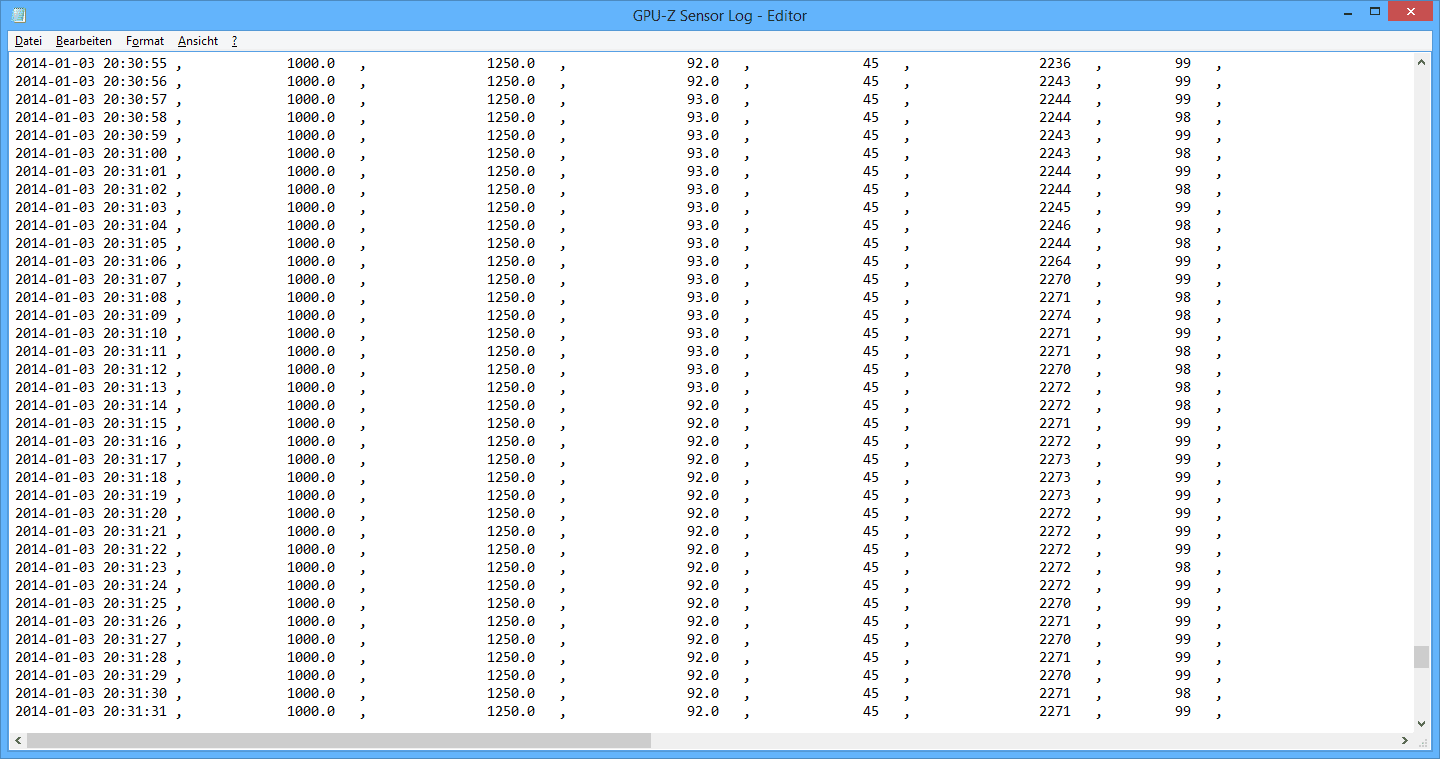Maximize the Editor window
The height and width of the screenshot is (759, 1440).
point(1374,12)
